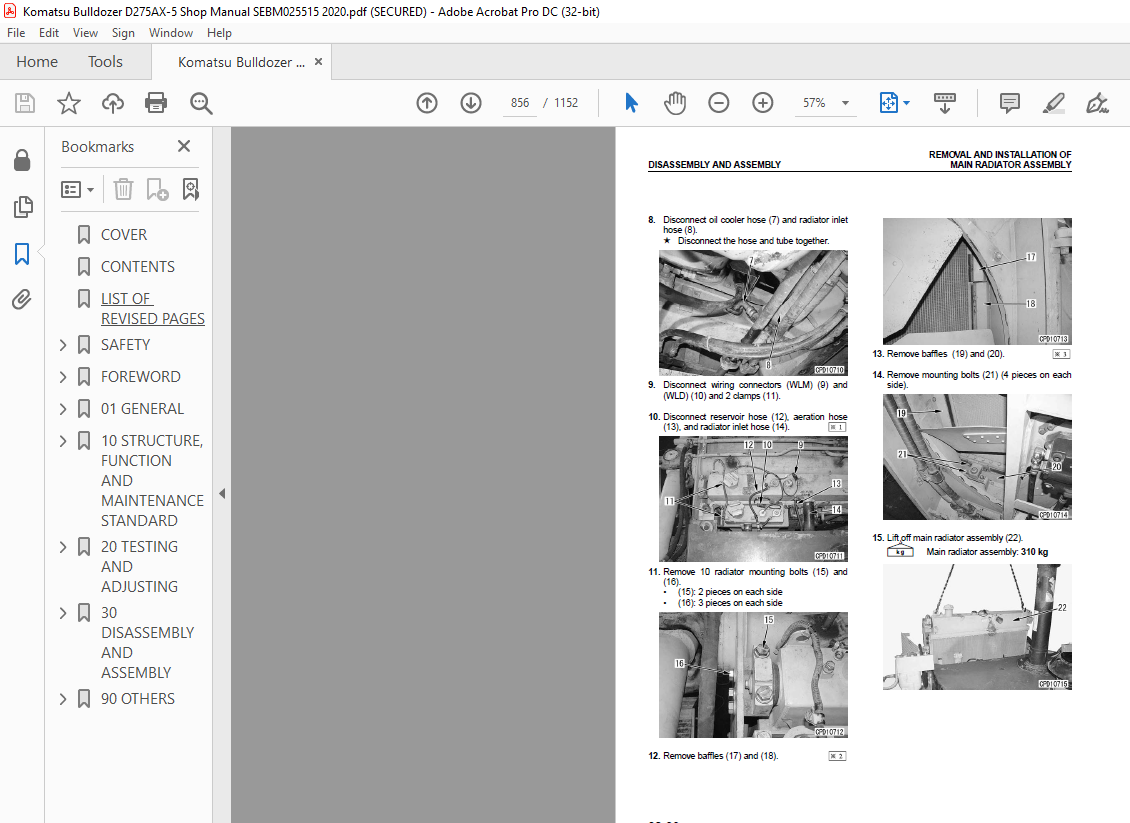1130x823 pixels.
Task: Open the Sign document pen tool
Action: pos(1097,103)
